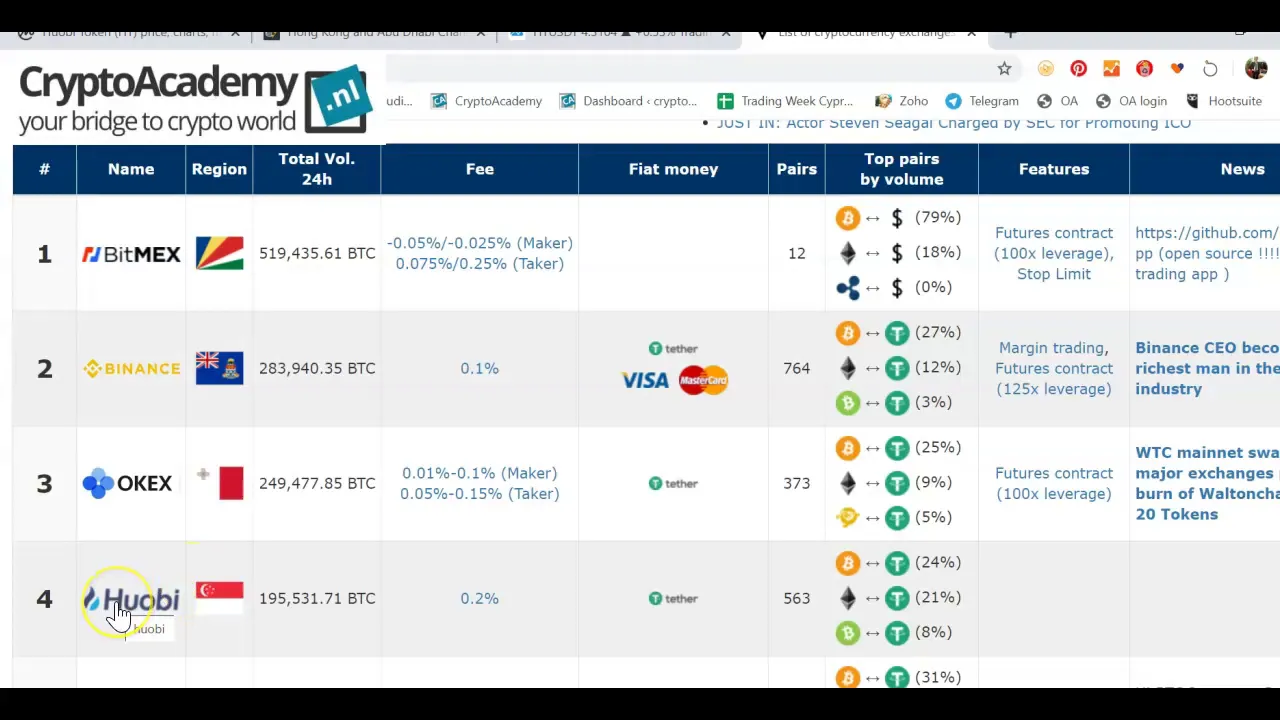This screenshot has width=1280, height=720.
Task: Click the MasterCard icon in Binance row
Action: [703, 380]
